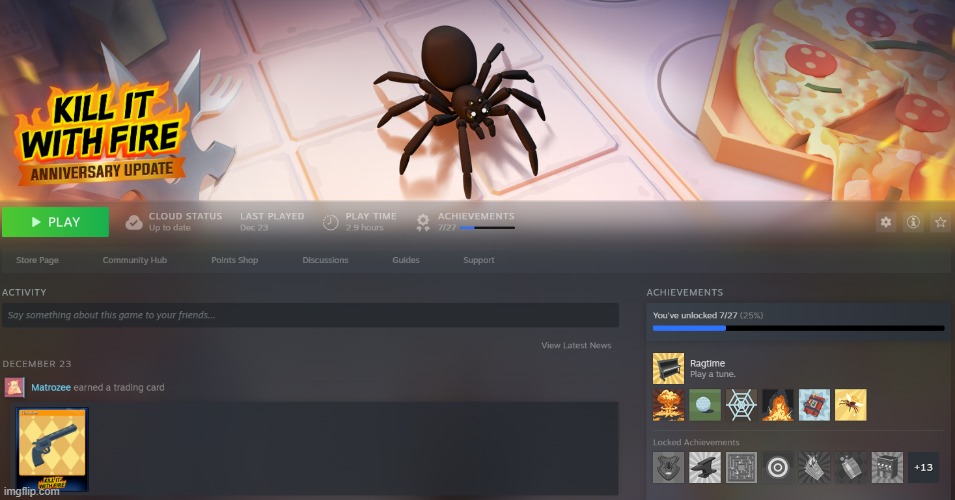Image resolution: width=955 pixels, height=500 pixels.
Task: Click the View Latest News link
Action: [x=576, y=345]
